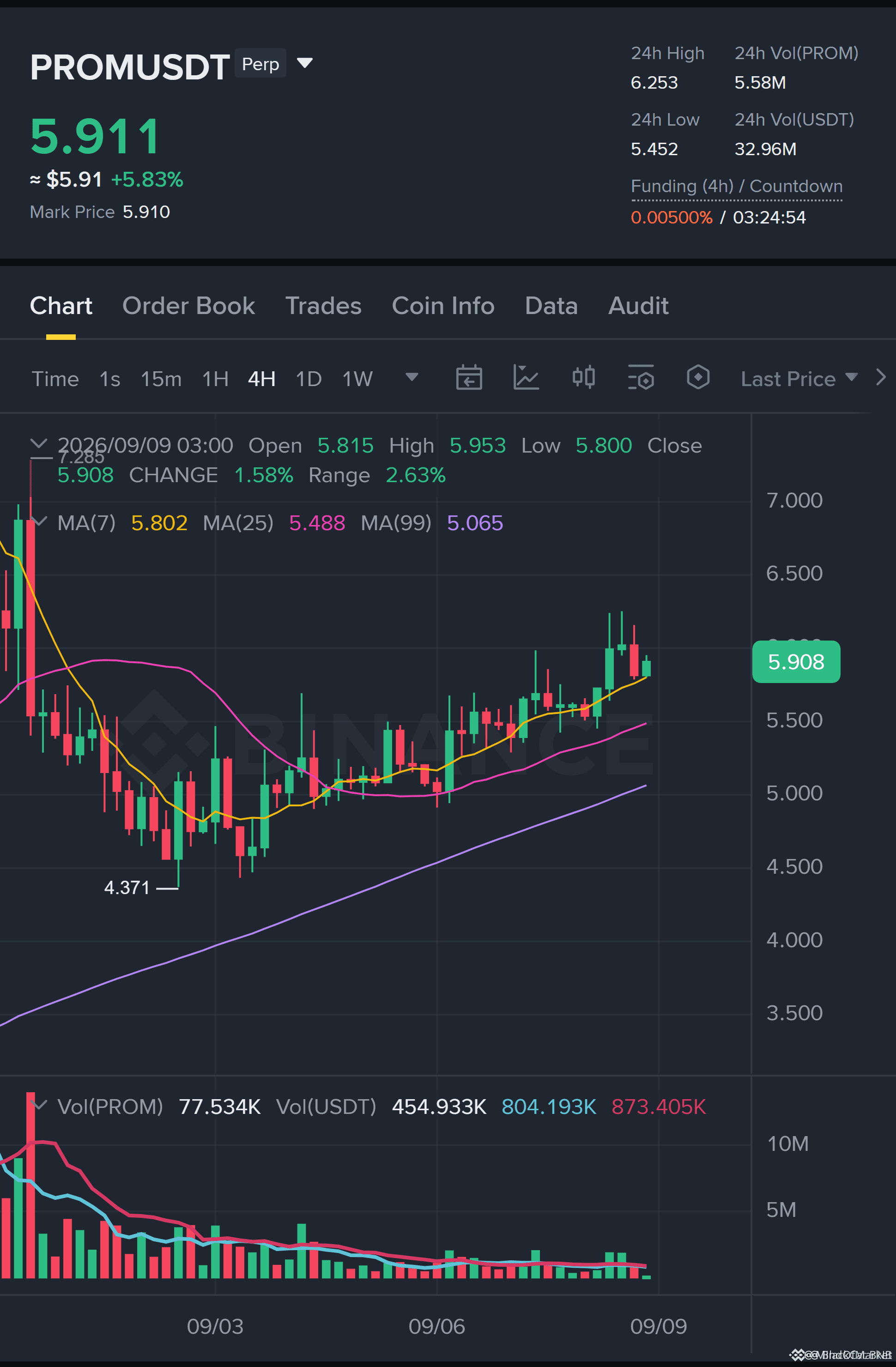Expand the PROMUSDT pair selector dropdown
The width and height of the screenshot is (896, 1367).
tap(305, 63)
